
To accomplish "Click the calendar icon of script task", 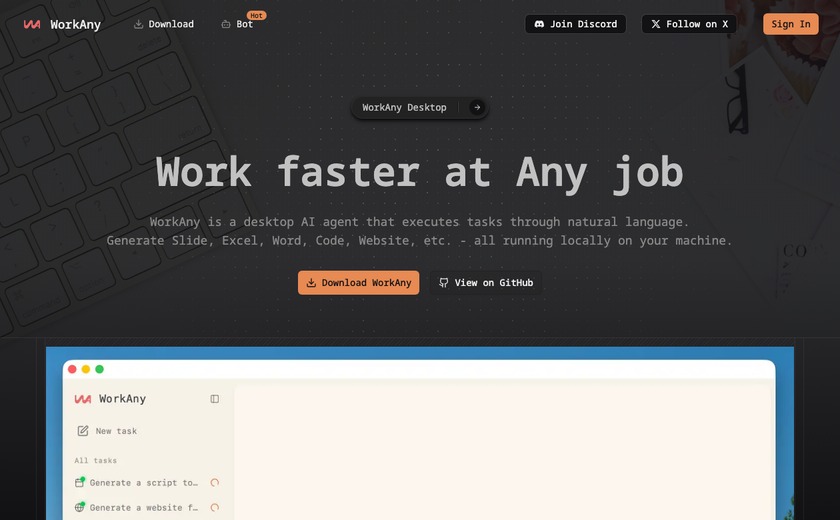I will click(79, 483).
